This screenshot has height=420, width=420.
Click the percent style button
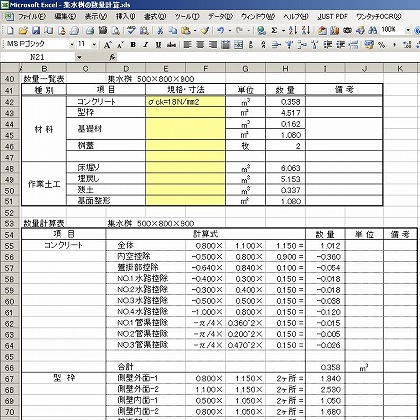click(x=381, y=45)
